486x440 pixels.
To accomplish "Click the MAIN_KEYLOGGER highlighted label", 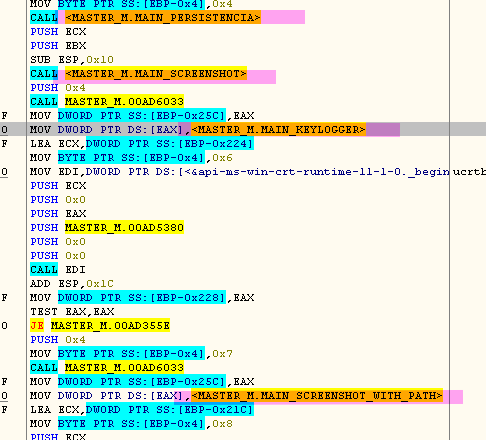I will tap(278, 130).
